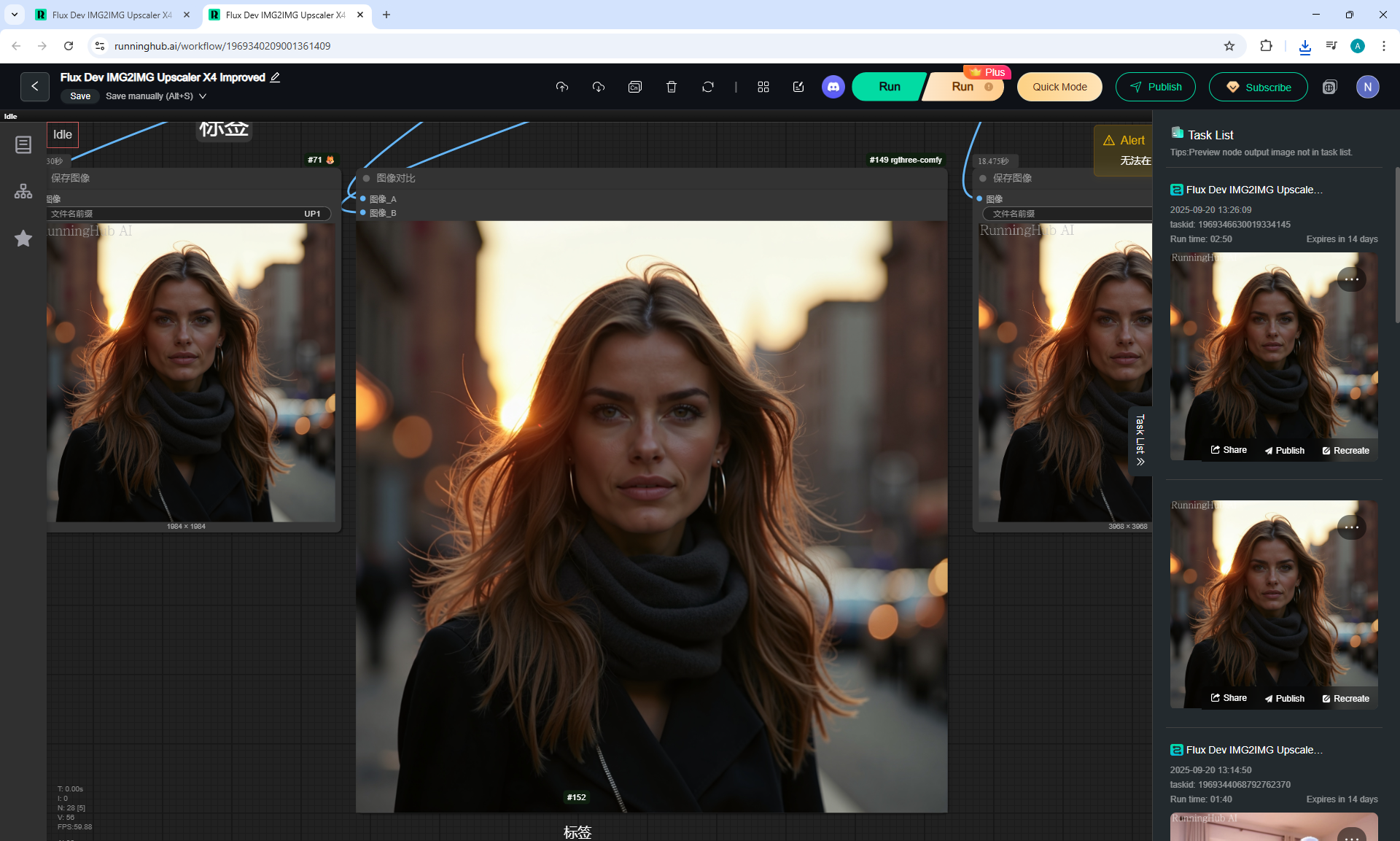Screen dimensions: 1400x841
Task: Toggle collapse dot on 图像对比 node
Action: coord(367,179)
